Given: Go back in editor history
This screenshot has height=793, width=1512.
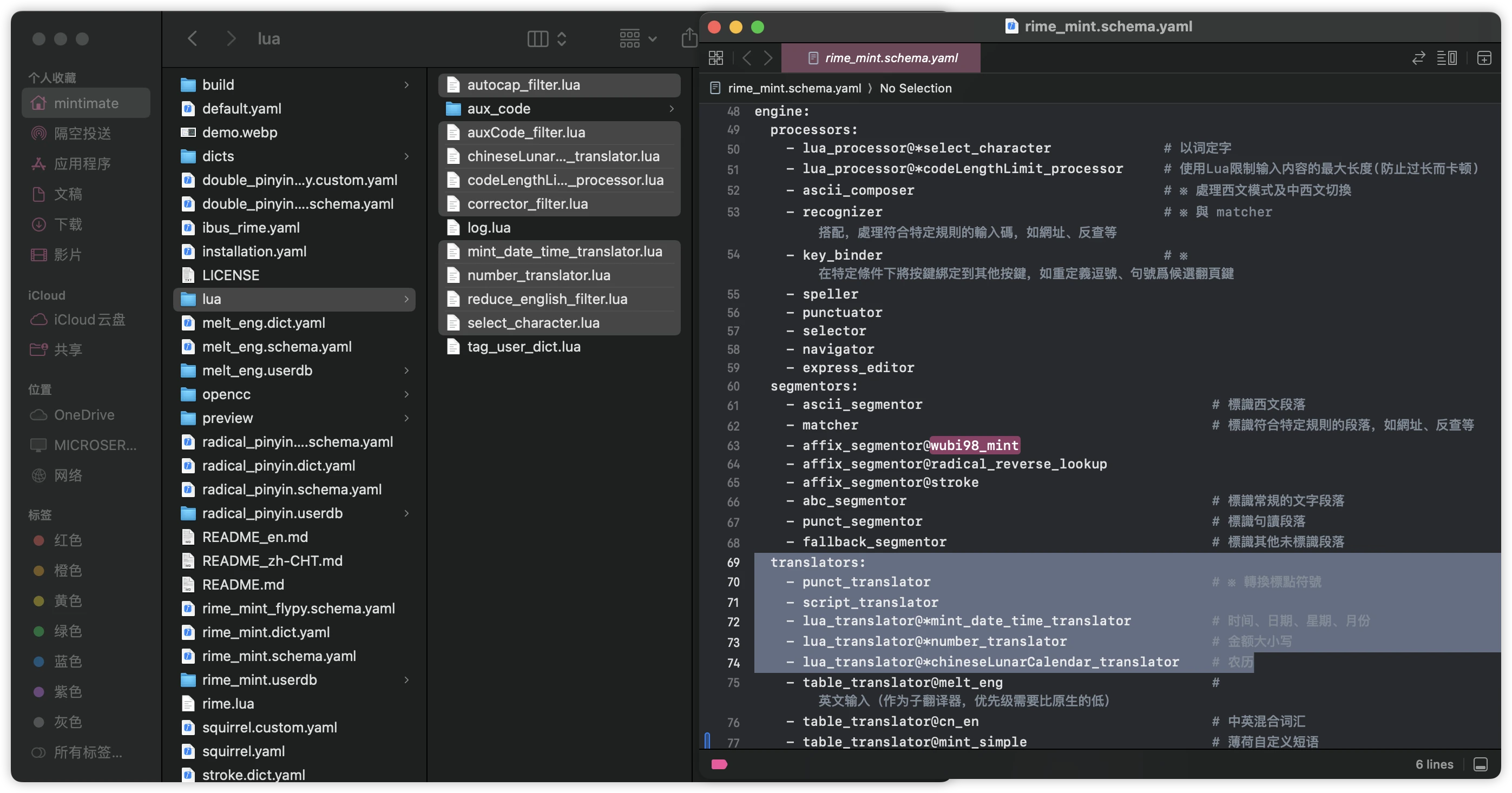Looking at the screenshot, I should pyautogui.click(x=747, y=58).
